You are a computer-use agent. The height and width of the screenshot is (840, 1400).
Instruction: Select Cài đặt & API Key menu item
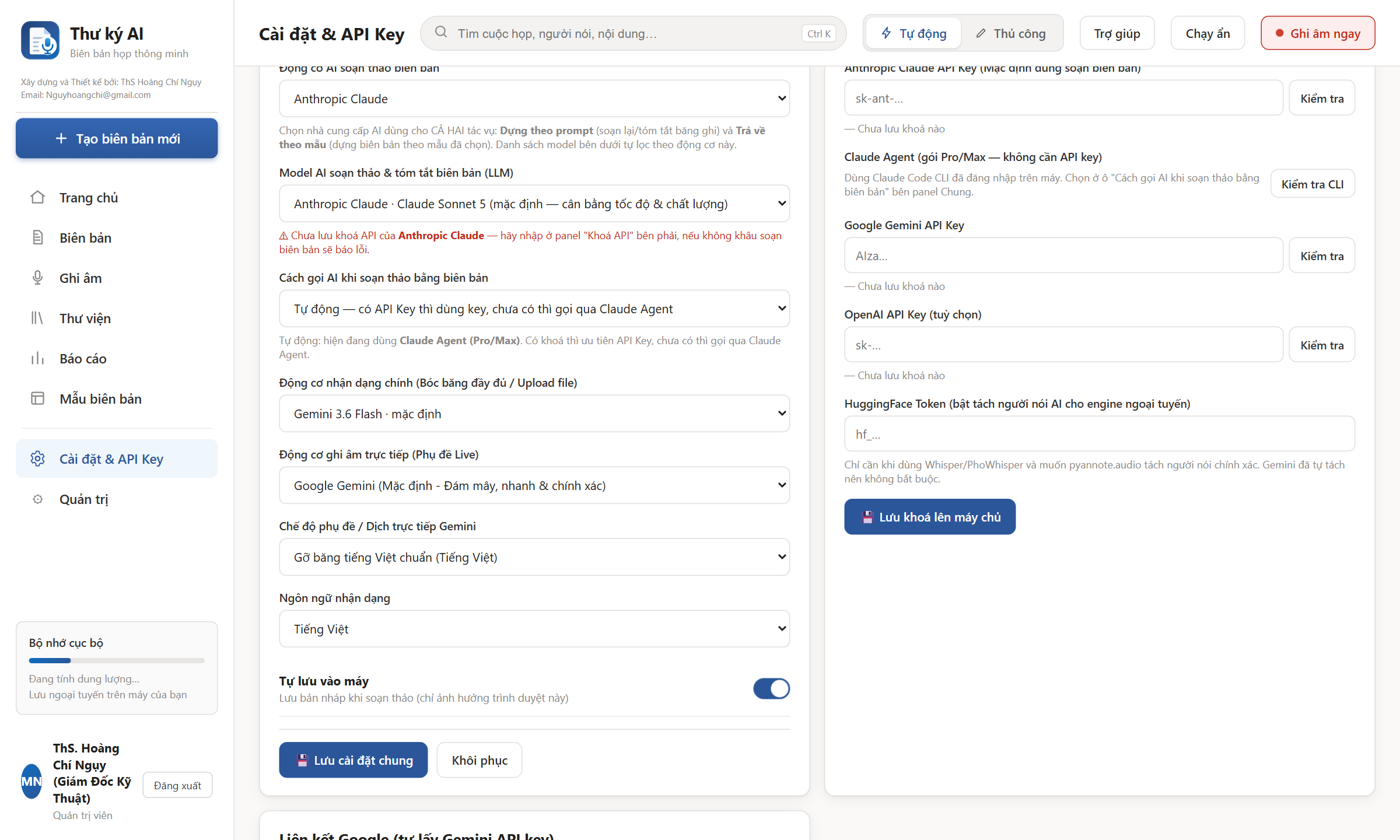[117, 459]
